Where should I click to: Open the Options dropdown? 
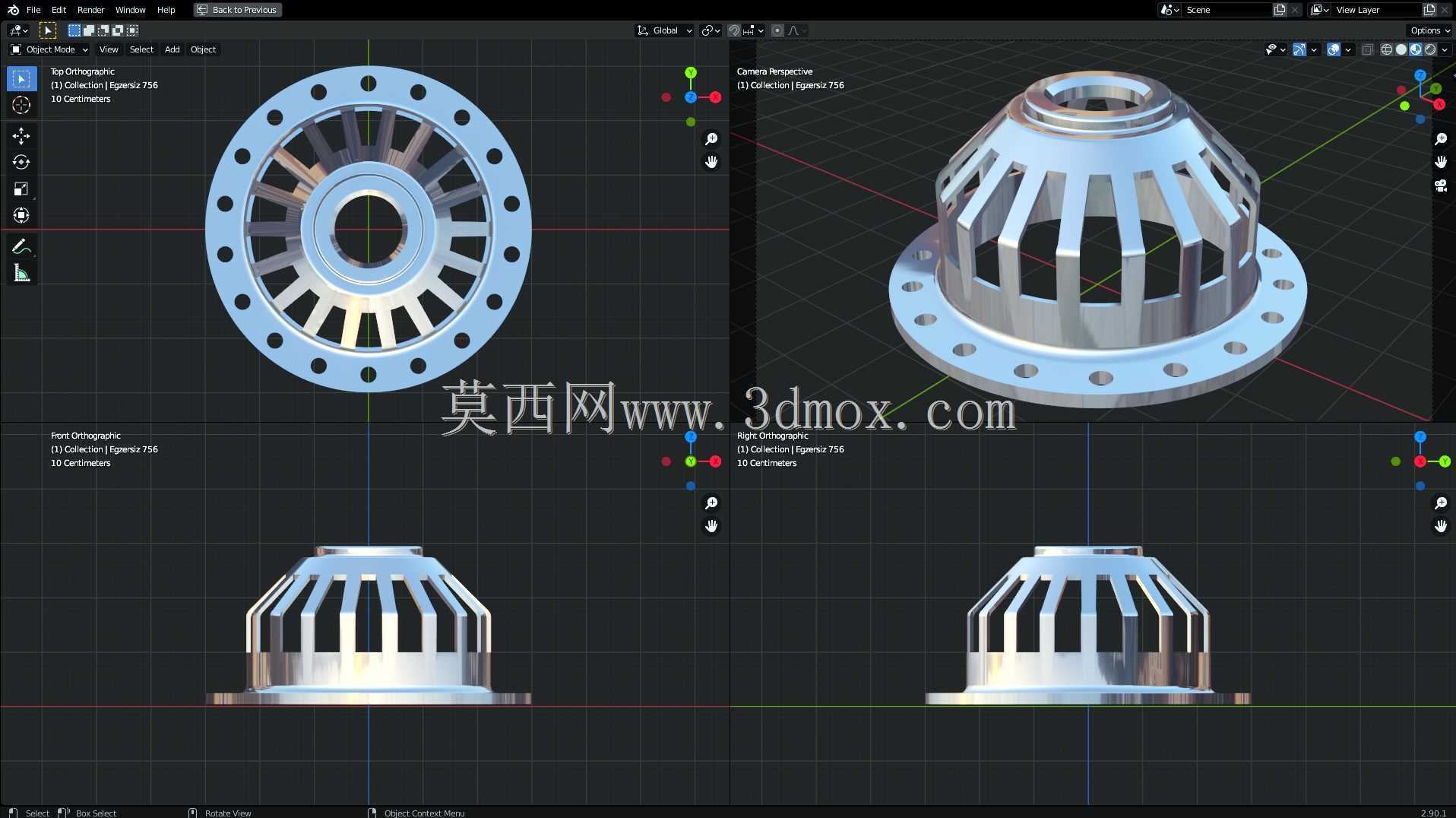[1430, 30]
